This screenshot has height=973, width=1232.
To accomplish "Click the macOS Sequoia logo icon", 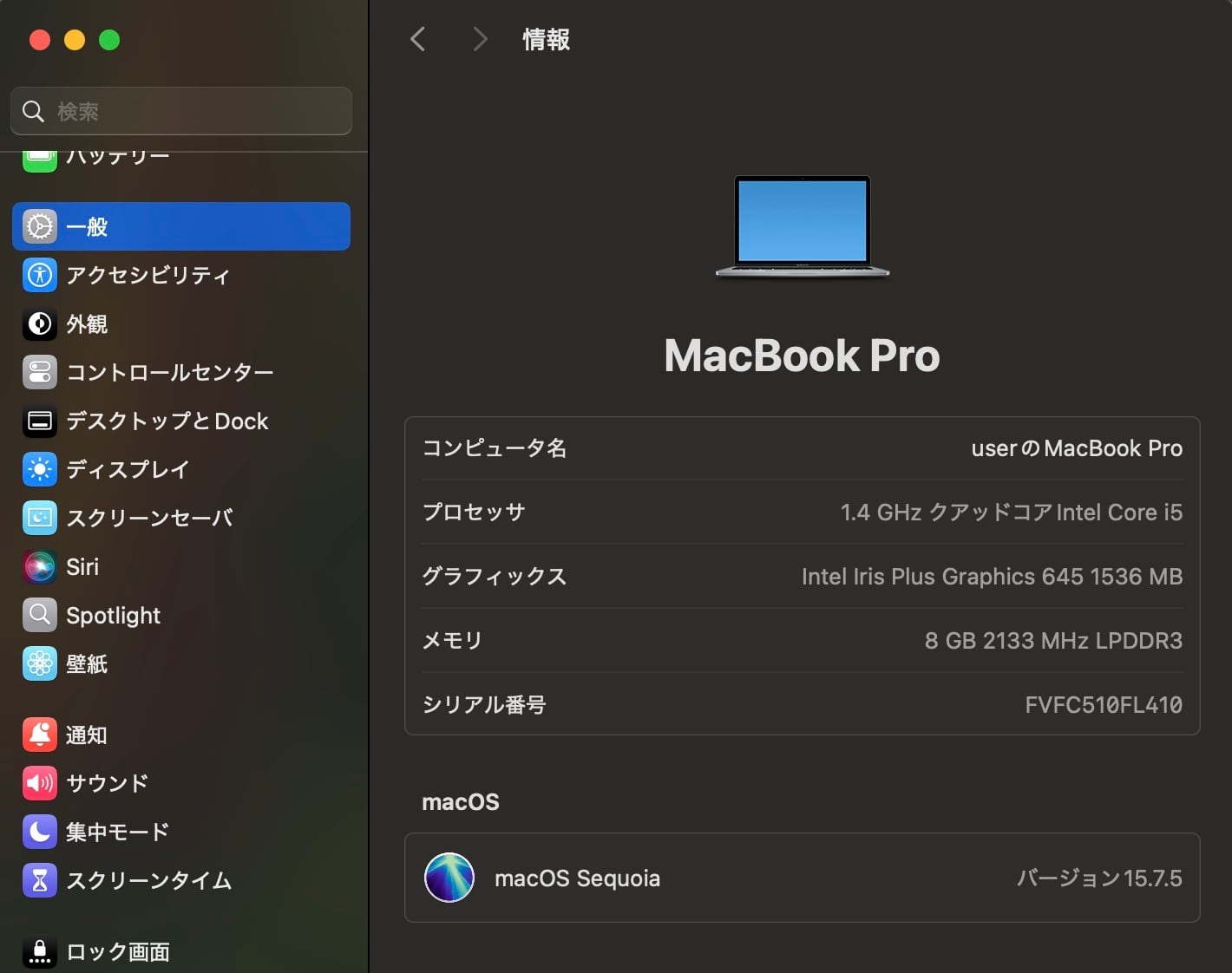I will [449, 878].
